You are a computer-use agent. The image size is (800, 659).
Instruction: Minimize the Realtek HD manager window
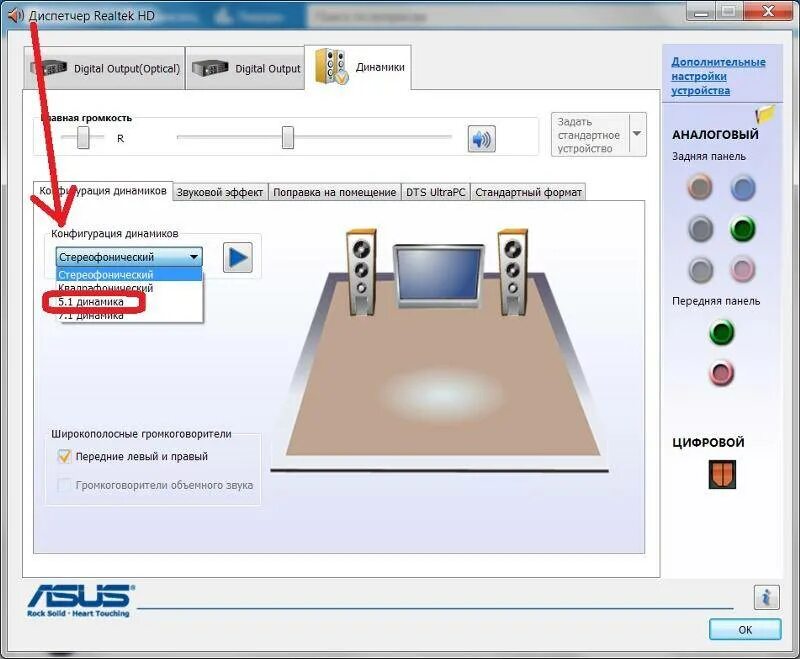click(702, 11)
